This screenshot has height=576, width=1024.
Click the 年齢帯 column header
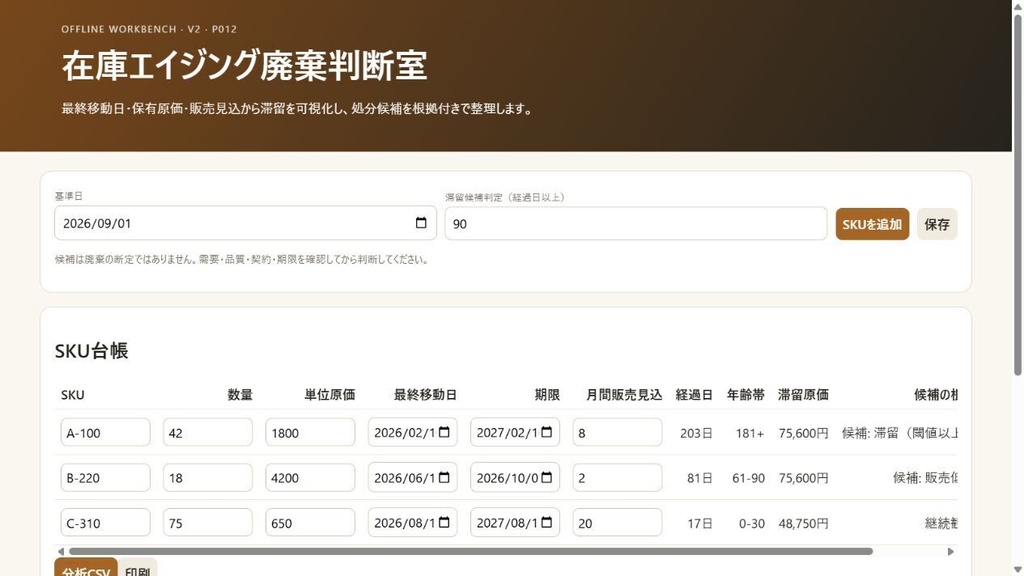point(745,394)
